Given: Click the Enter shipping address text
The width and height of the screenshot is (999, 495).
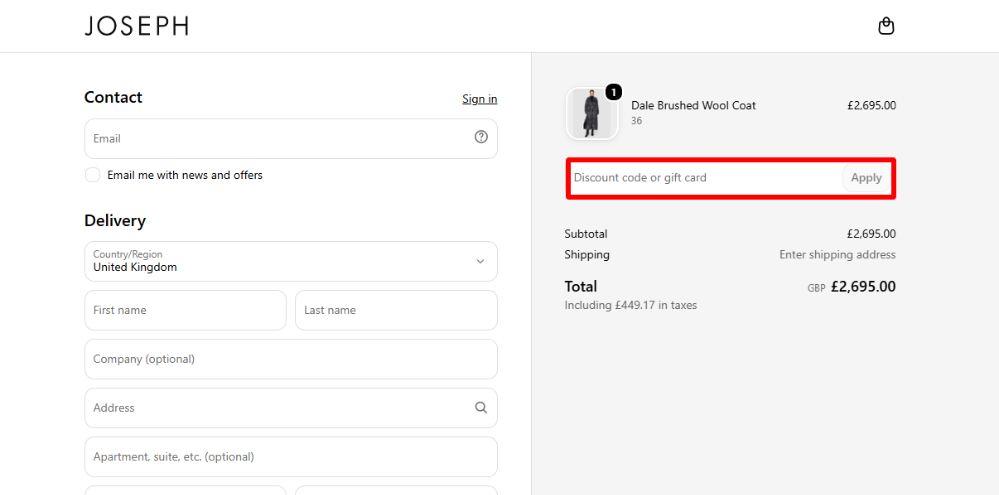Looking at the screenshot, I should coord(837,255).
